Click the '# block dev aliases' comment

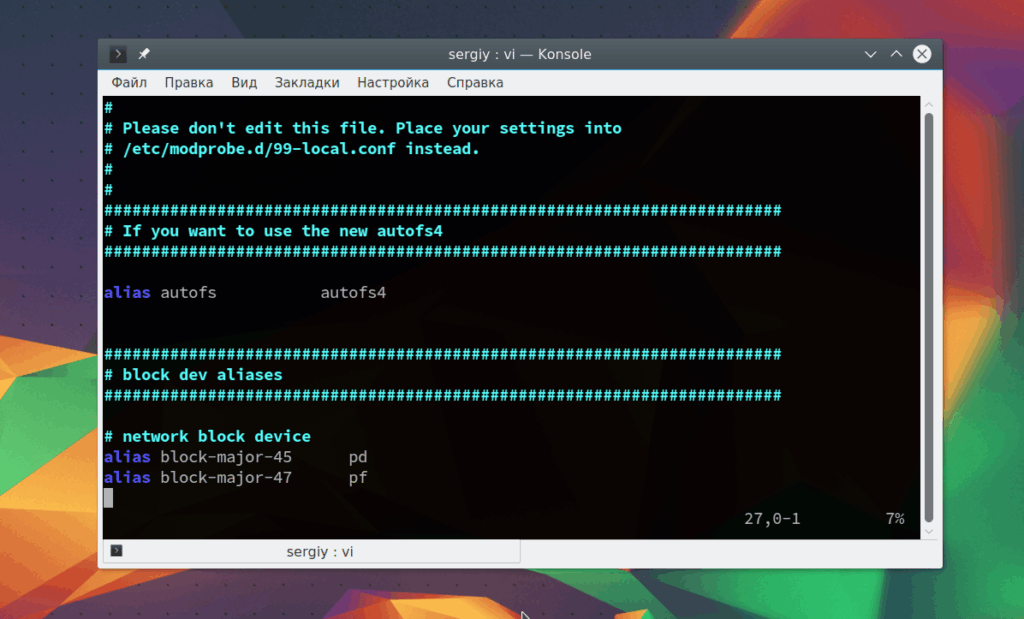tap(194, 375)
